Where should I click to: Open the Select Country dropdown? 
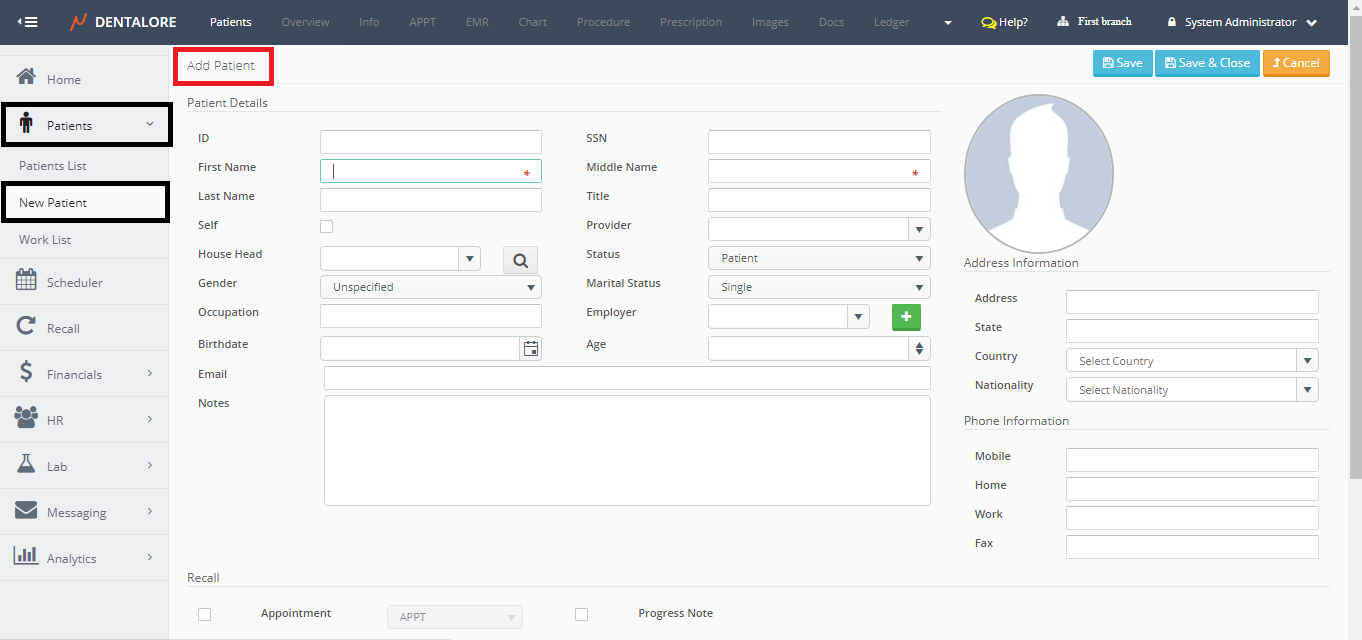[x=1192, y=361]
